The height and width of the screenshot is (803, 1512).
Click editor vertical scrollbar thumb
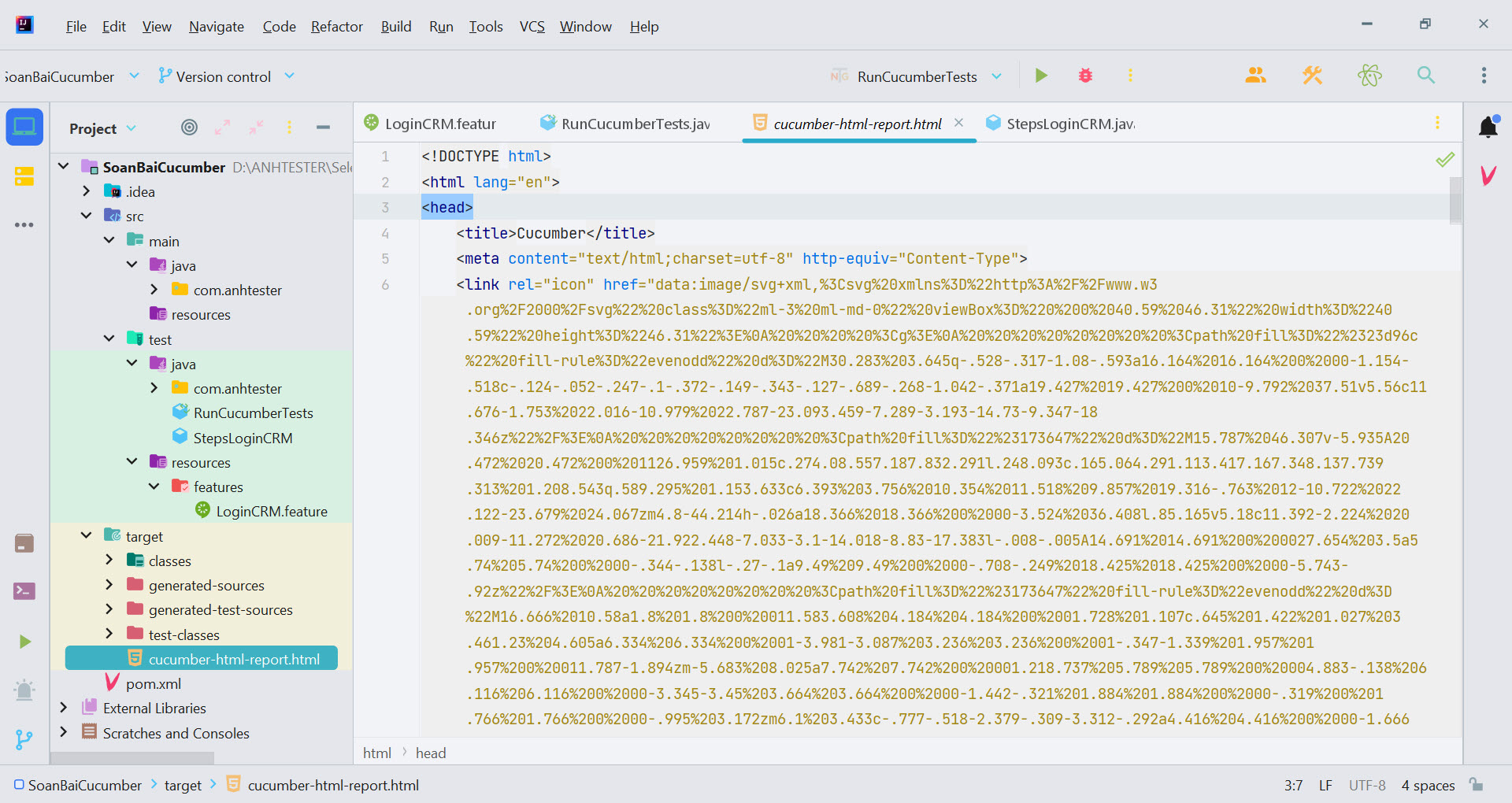pos(1455,199)
